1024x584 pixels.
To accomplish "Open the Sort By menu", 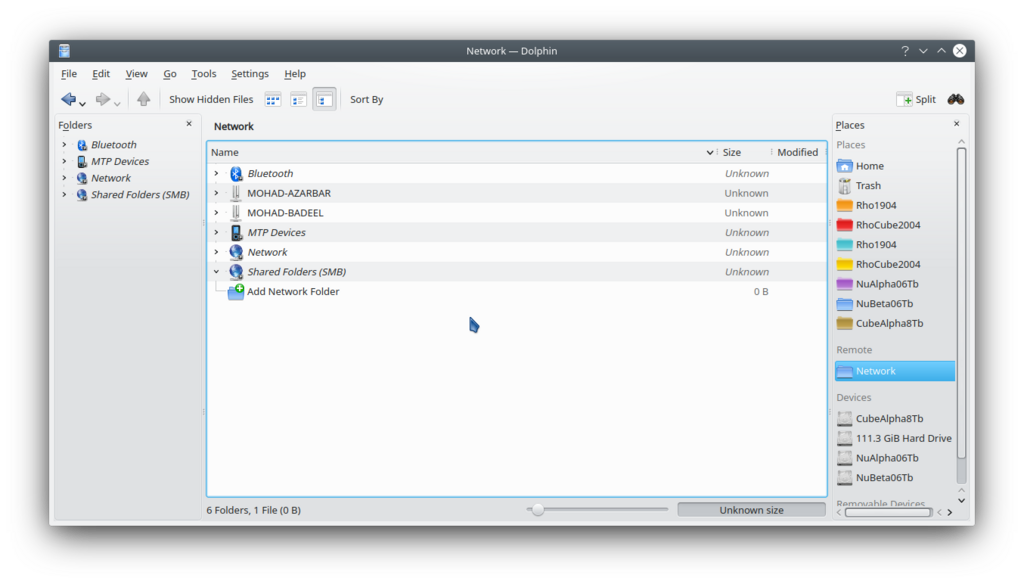I will pos(366,99).
